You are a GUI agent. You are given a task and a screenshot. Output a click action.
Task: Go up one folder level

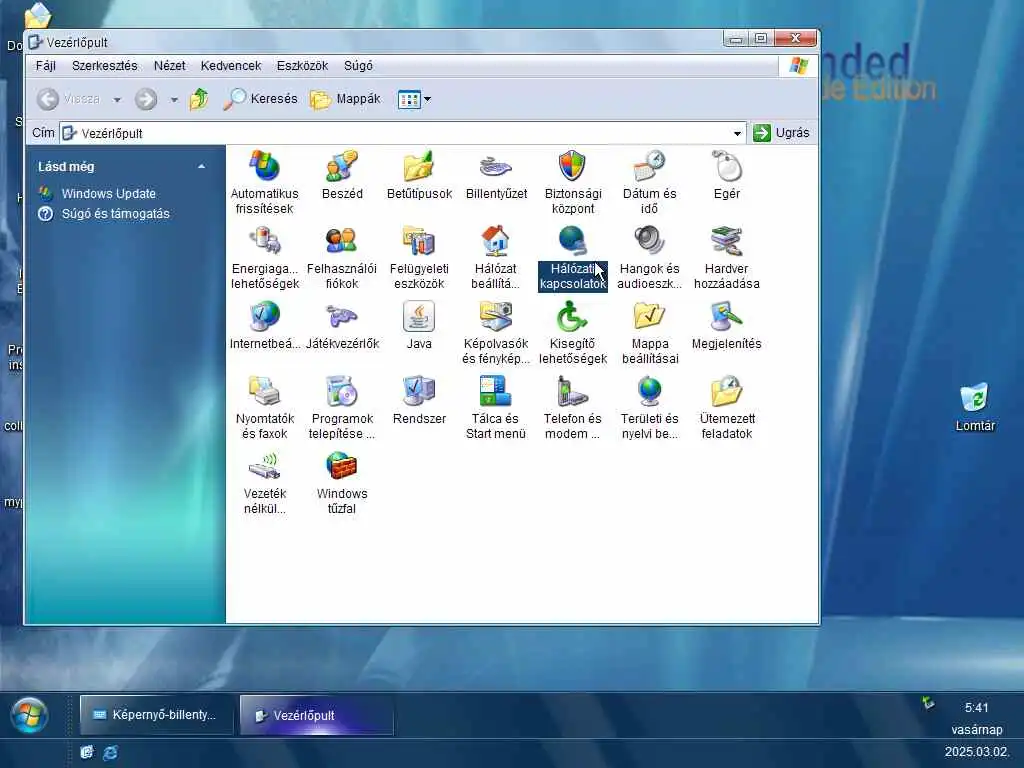point(199,99)
